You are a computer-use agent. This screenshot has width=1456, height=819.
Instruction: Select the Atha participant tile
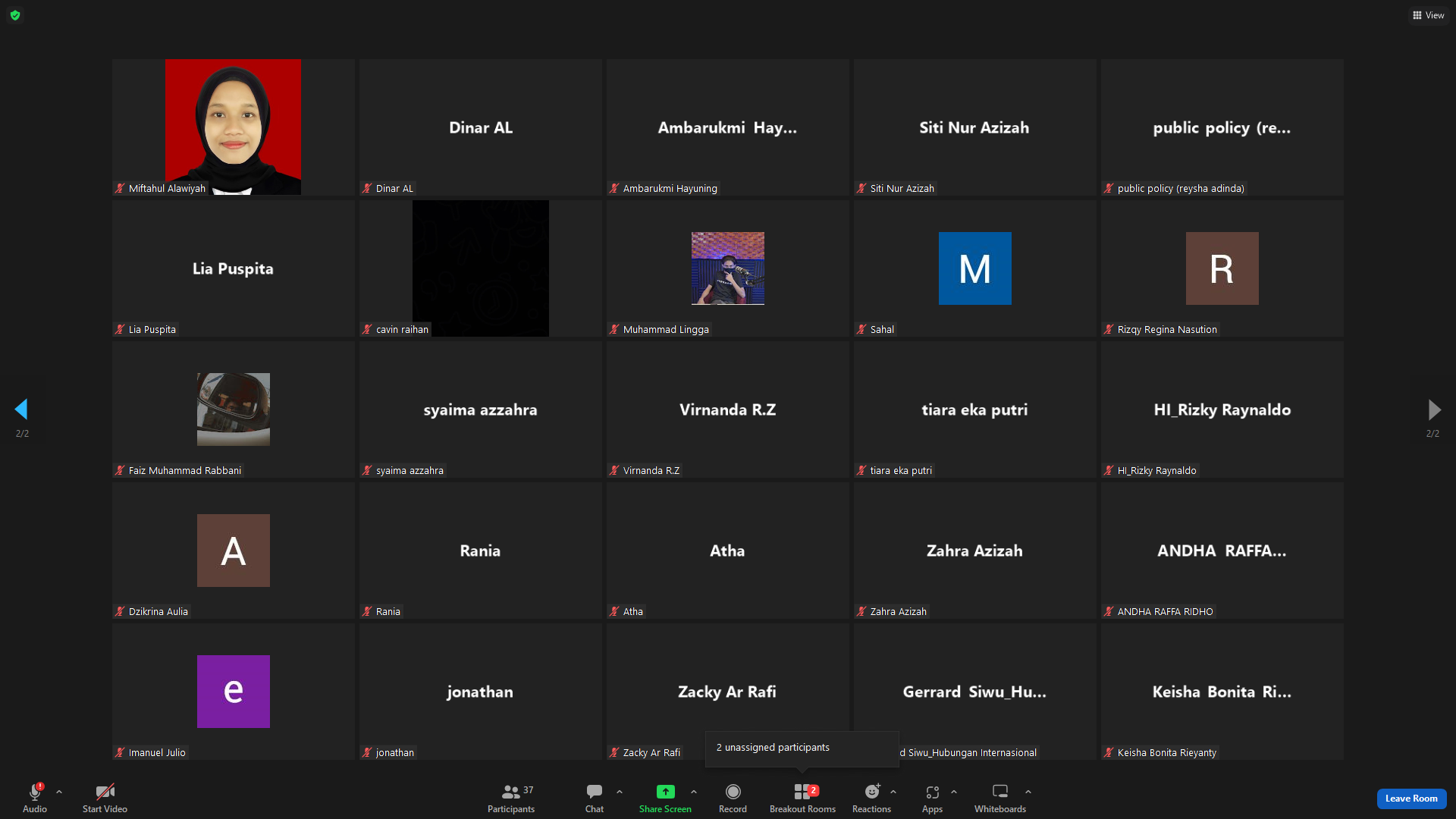[728, 551]
